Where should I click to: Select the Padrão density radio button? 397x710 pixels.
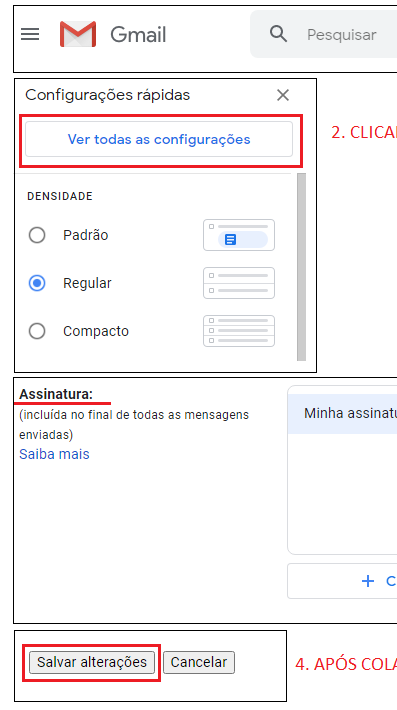37,235
